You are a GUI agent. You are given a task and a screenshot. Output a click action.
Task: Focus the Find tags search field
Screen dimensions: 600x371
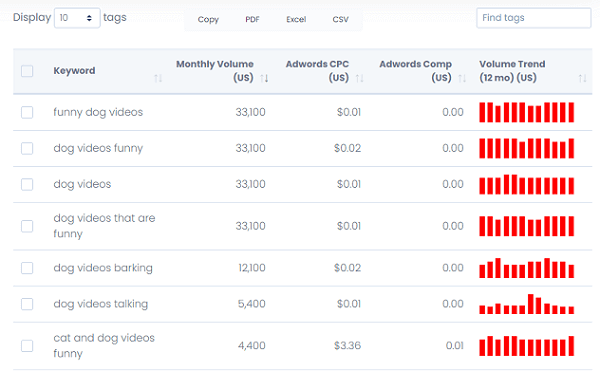(x=533, y=18)
